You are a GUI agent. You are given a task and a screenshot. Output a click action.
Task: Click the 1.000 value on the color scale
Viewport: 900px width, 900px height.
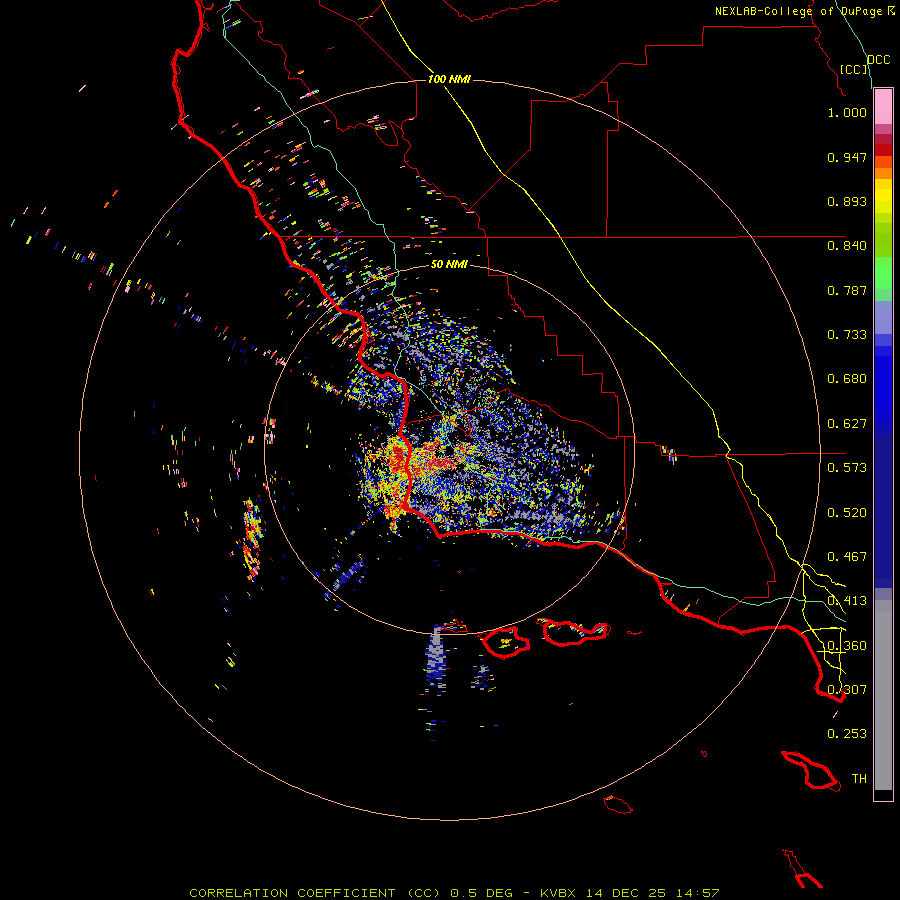847,112
